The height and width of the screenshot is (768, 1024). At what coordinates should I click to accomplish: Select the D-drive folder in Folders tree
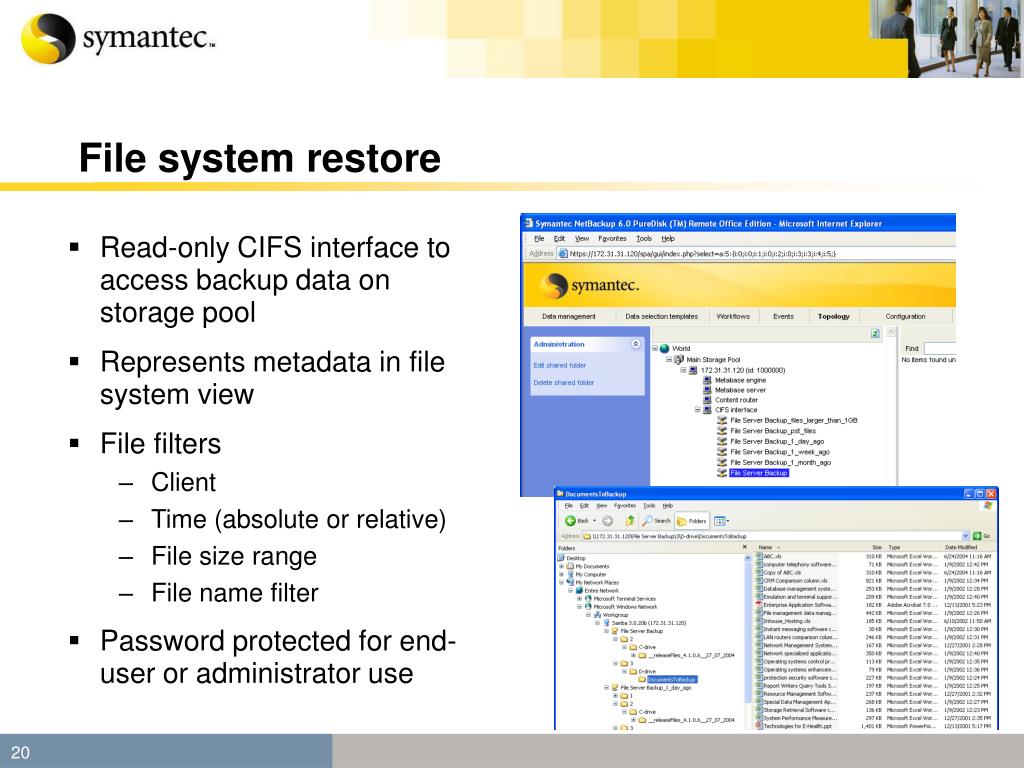(x=647, y=671)
